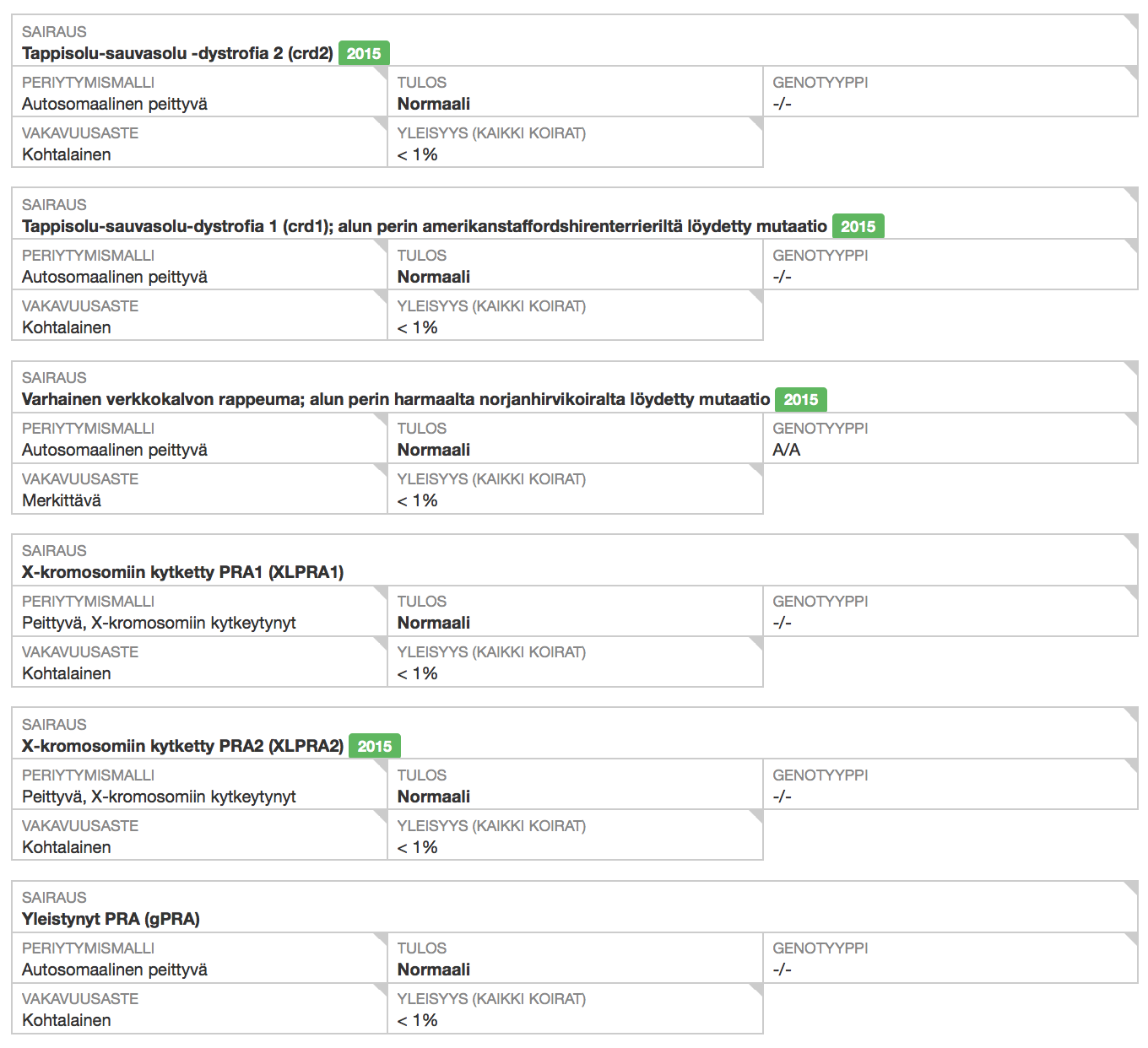1148x1048 pixels.
Task: Click corner triangle of gPRA Sairaus header
Action: pos(1131,888)
